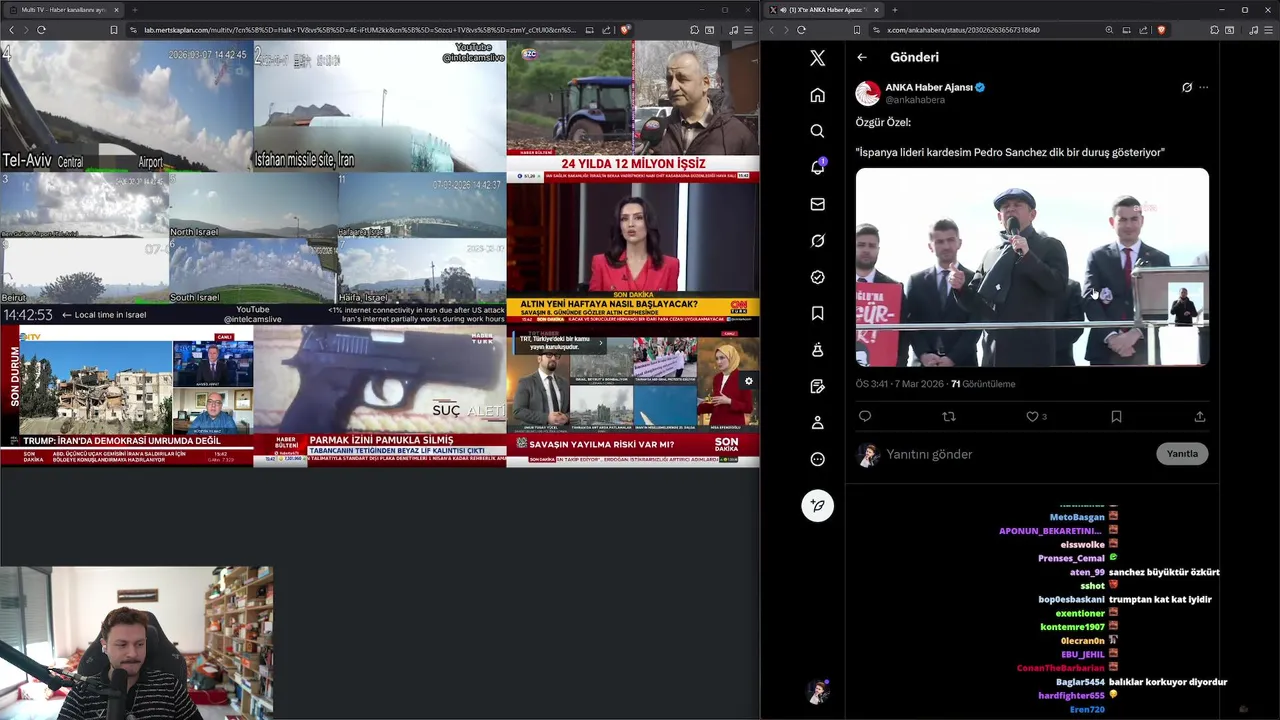Open ANKA Haber Ajansı profile avatar
The width and height of the screenshot is (1280, 720).
click(868, 93)
